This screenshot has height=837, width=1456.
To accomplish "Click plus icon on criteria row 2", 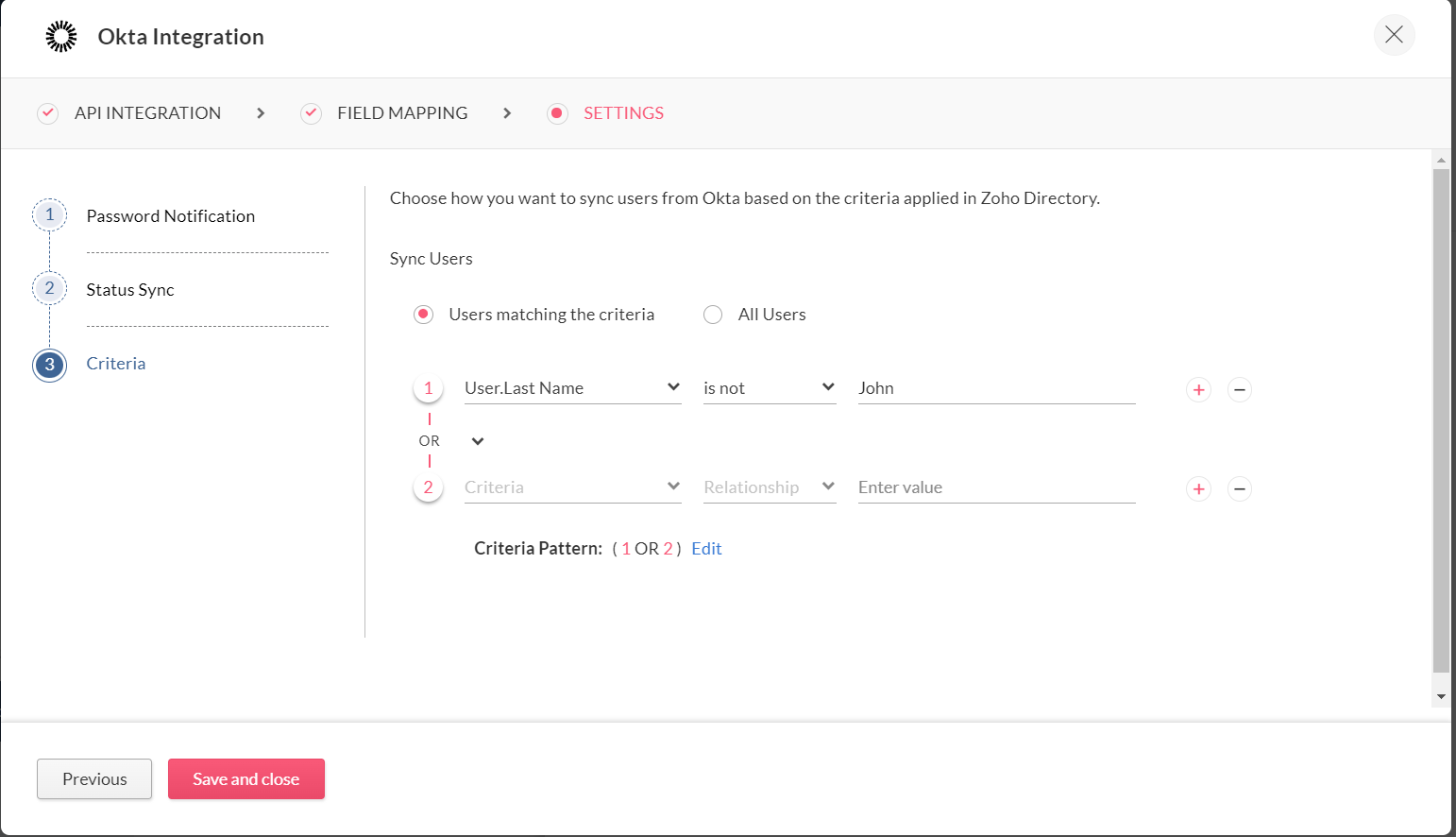I will 1198,488.
